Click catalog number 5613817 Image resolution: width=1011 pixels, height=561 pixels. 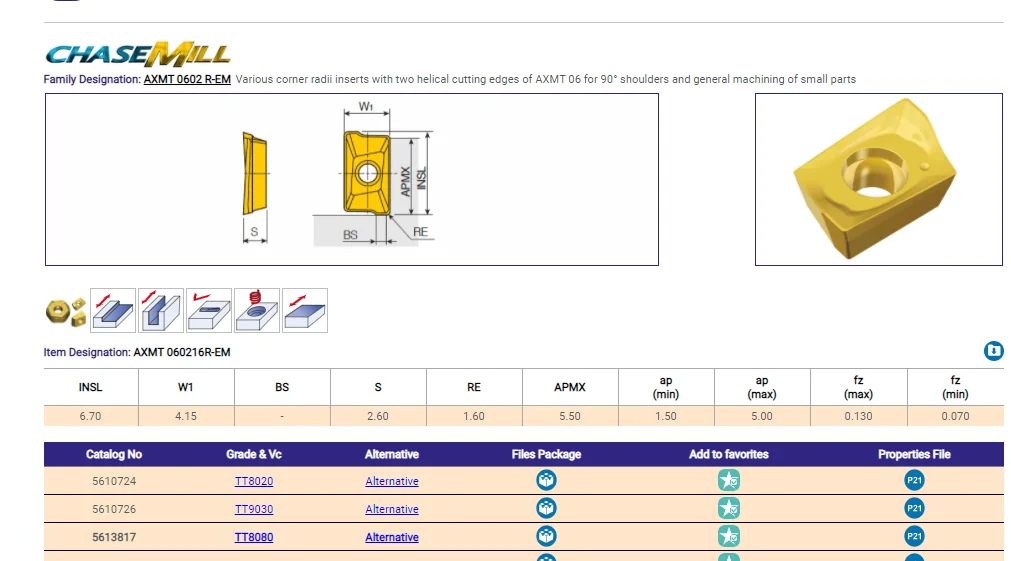[x=114, y=537]
